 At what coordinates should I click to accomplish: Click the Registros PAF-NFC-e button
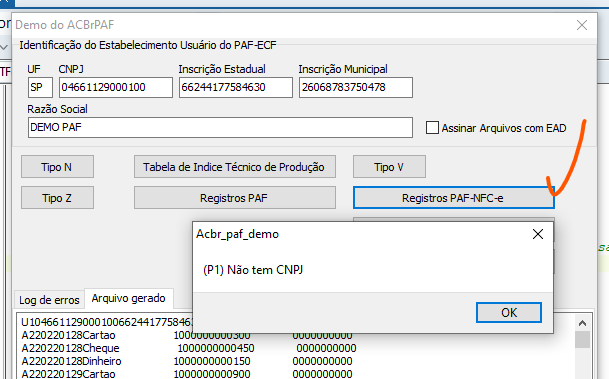[453, 198]
